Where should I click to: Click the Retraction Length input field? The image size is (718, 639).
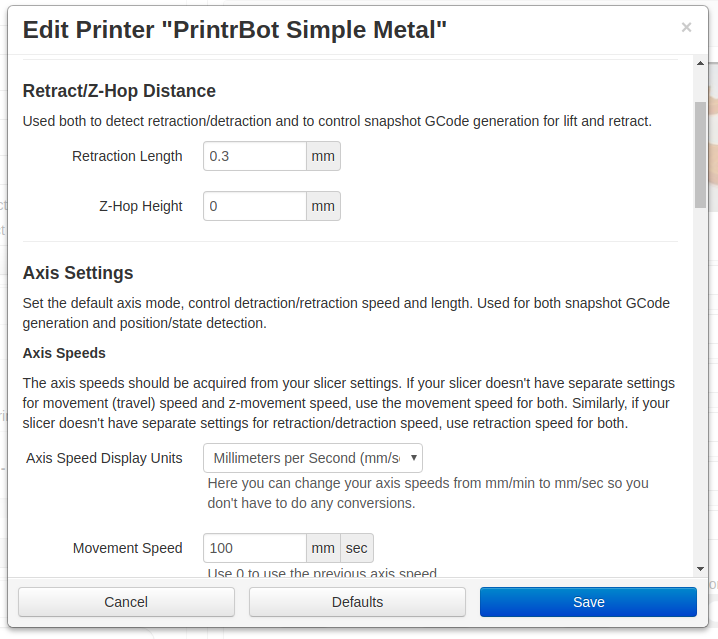click(x=255, y=156)
